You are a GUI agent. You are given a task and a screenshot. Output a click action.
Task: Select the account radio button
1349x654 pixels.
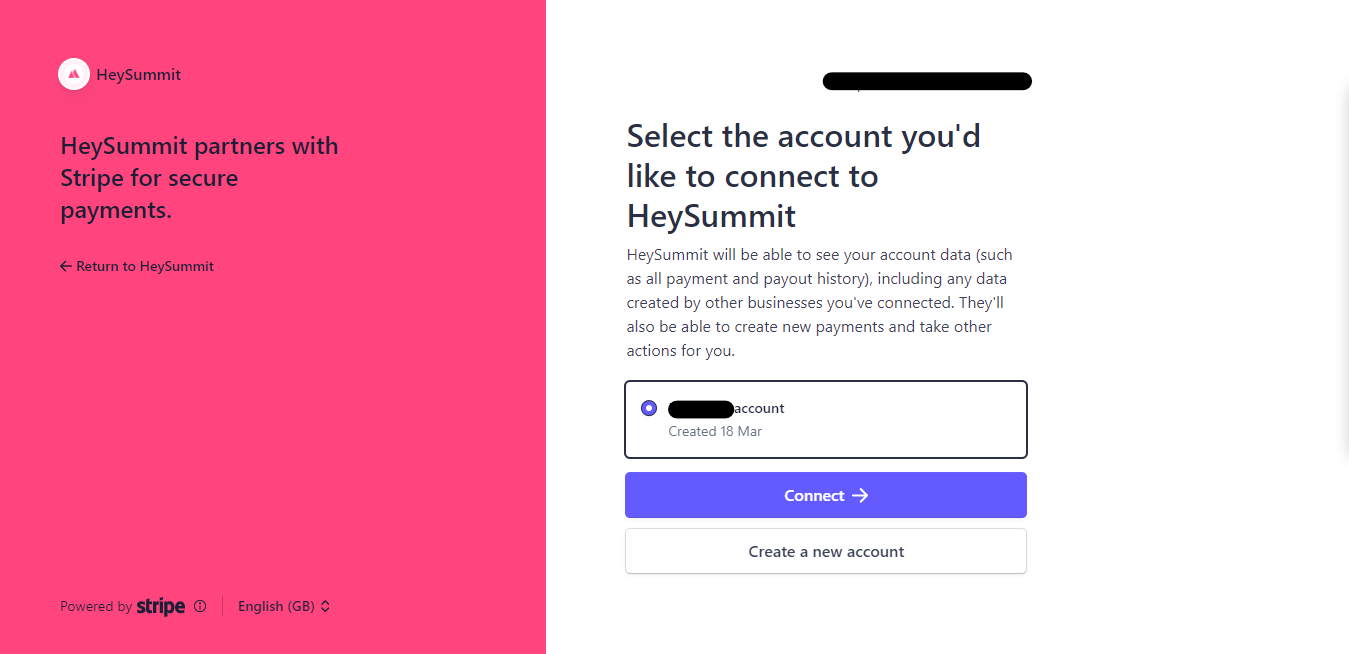(649, 408)
